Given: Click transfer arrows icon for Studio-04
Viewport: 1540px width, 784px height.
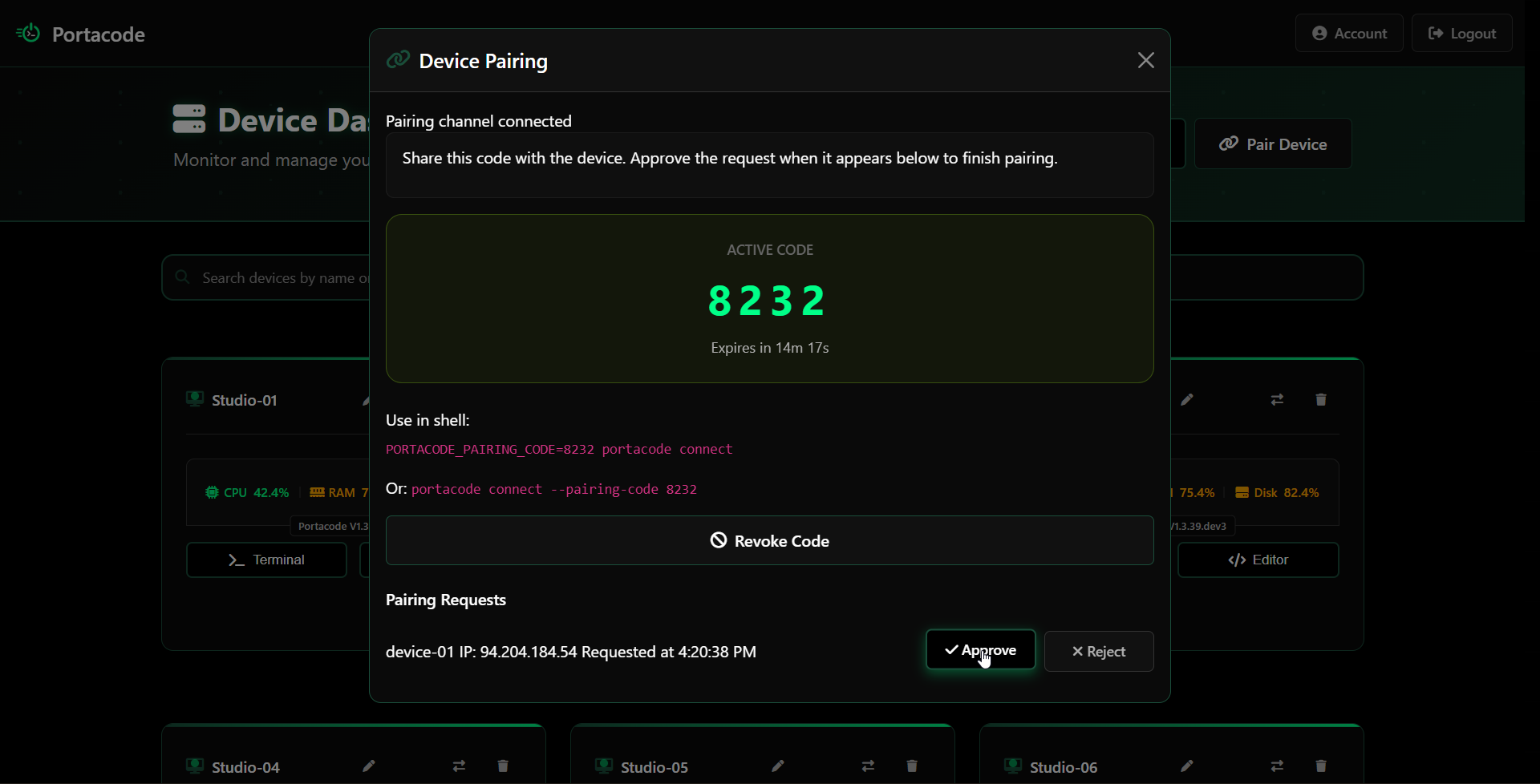Looking at the screenshot, I should [x=459, y=766].
